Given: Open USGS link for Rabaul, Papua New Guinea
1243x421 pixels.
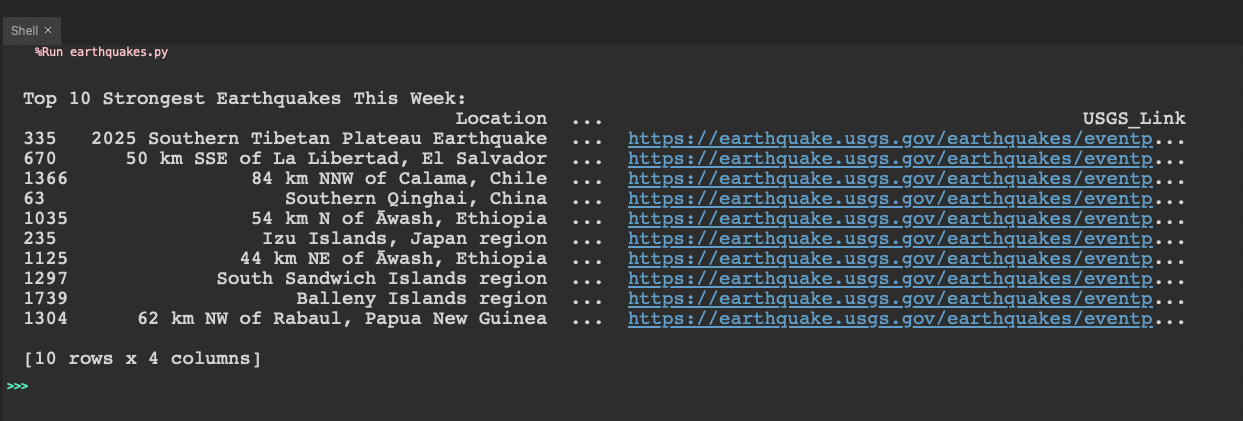Looking at the screenshot, I should pyautogui.click(x=890, y=318).
